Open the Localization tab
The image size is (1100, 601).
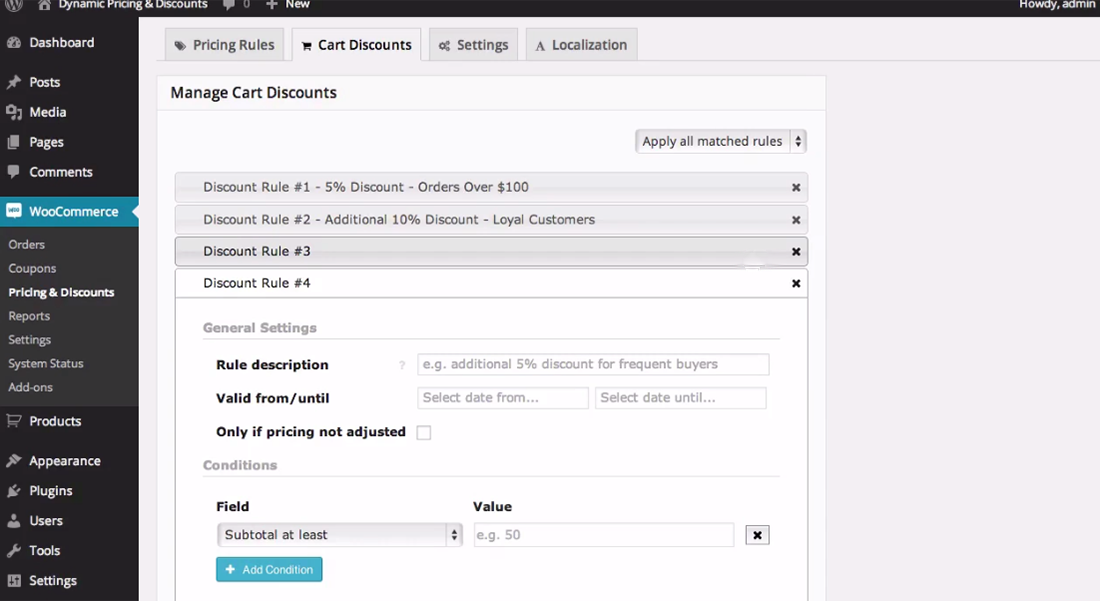tap(580, 45)
